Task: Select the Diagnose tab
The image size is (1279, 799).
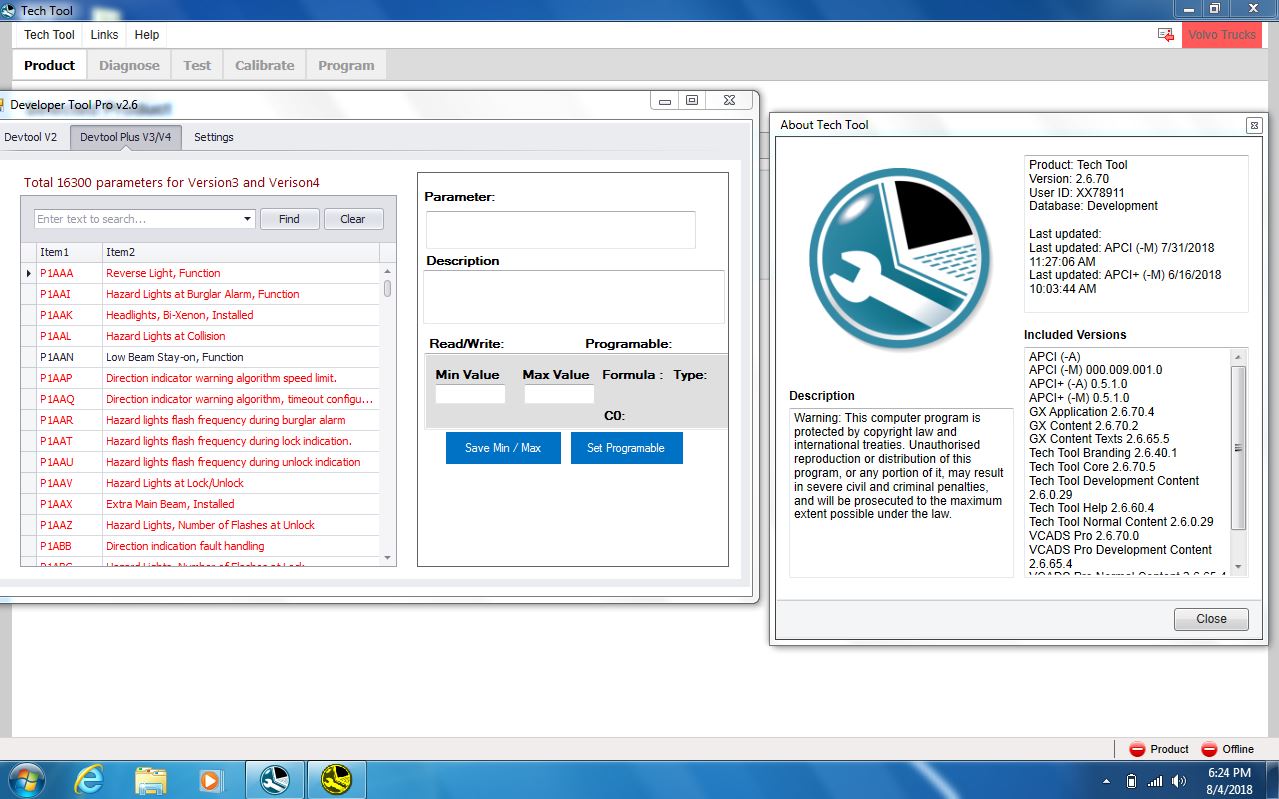Action: pyautogui.click(x=129, y=65)
